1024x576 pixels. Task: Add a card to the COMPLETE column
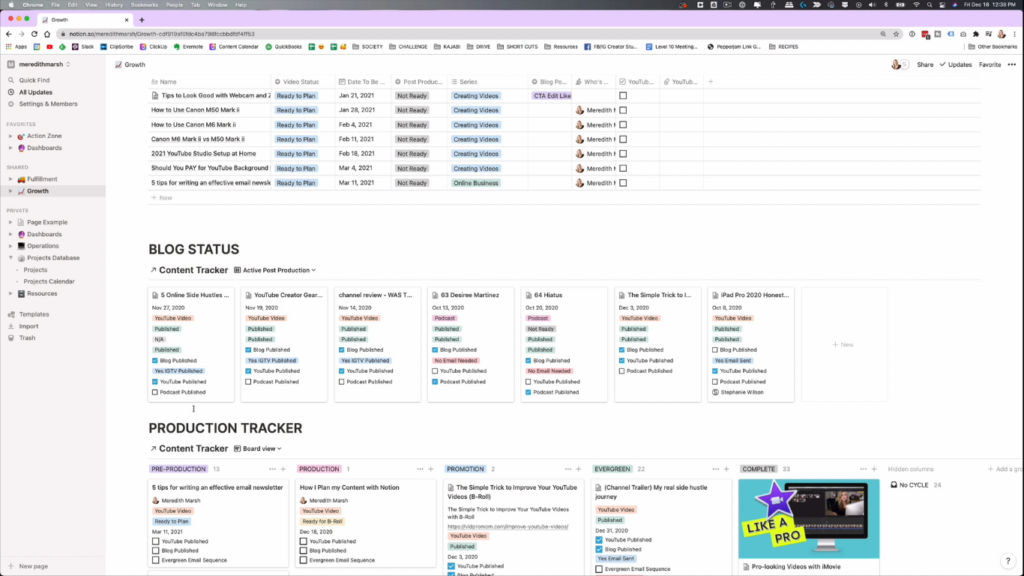coord(874,469)
